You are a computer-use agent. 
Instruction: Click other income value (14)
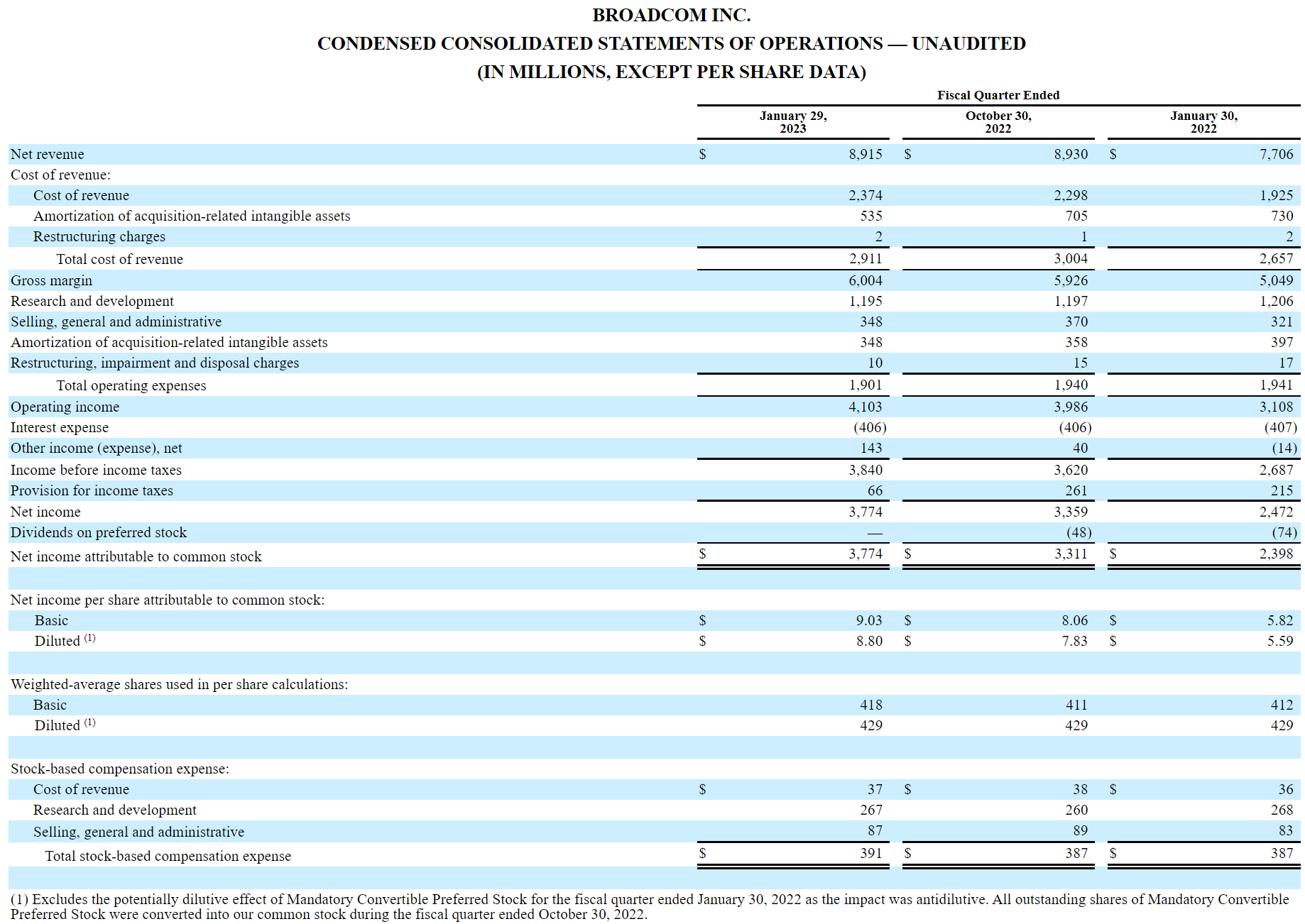click(1284, 448)
